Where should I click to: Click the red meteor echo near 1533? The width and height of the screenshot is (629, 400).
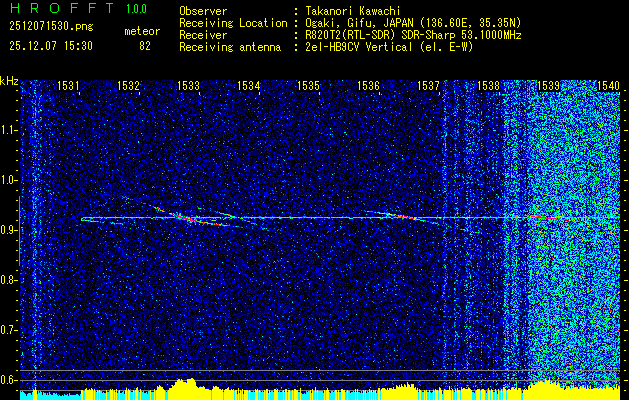coord(191,219)
